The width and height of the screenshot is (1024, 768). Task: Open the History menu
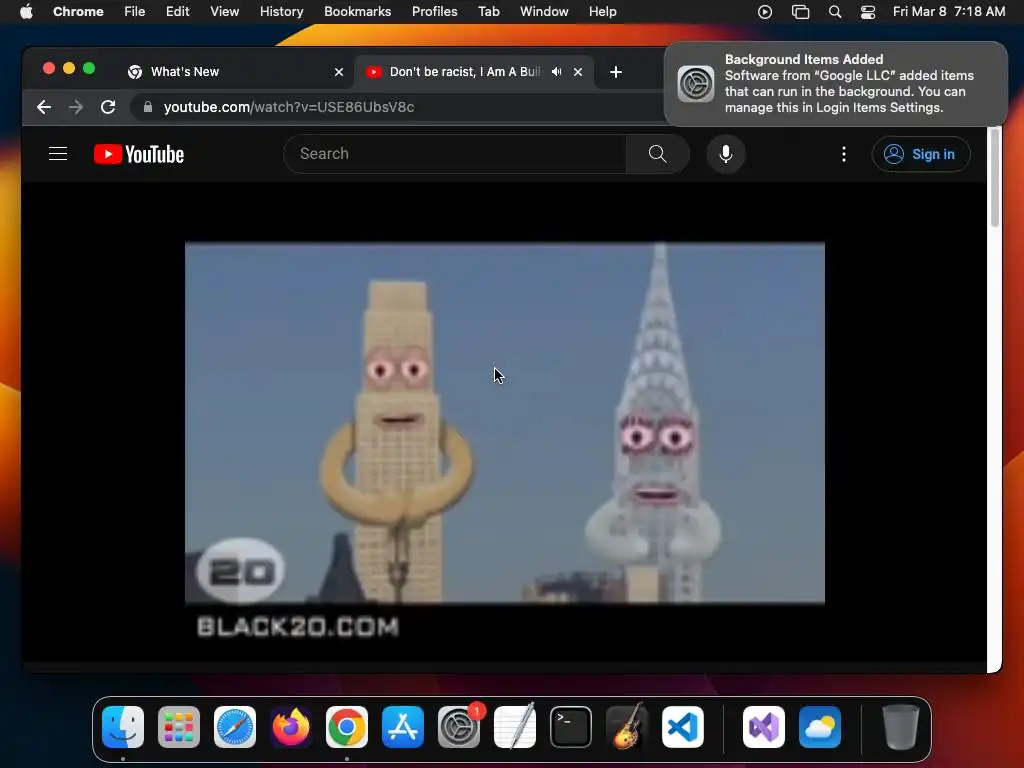(x=281, y=12)
